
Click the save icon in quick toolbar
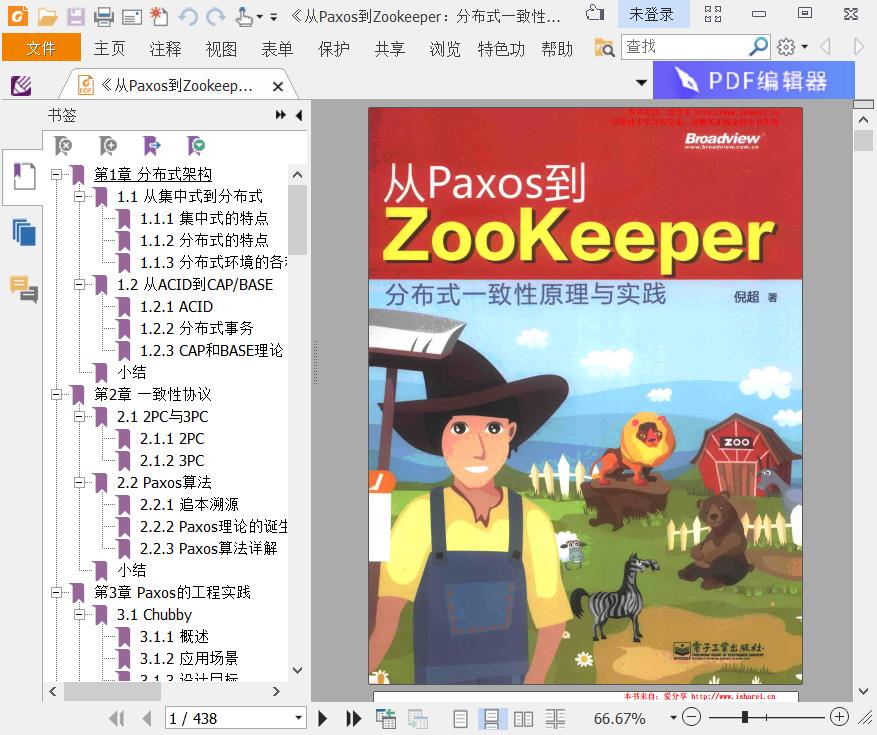coord(76,17)
